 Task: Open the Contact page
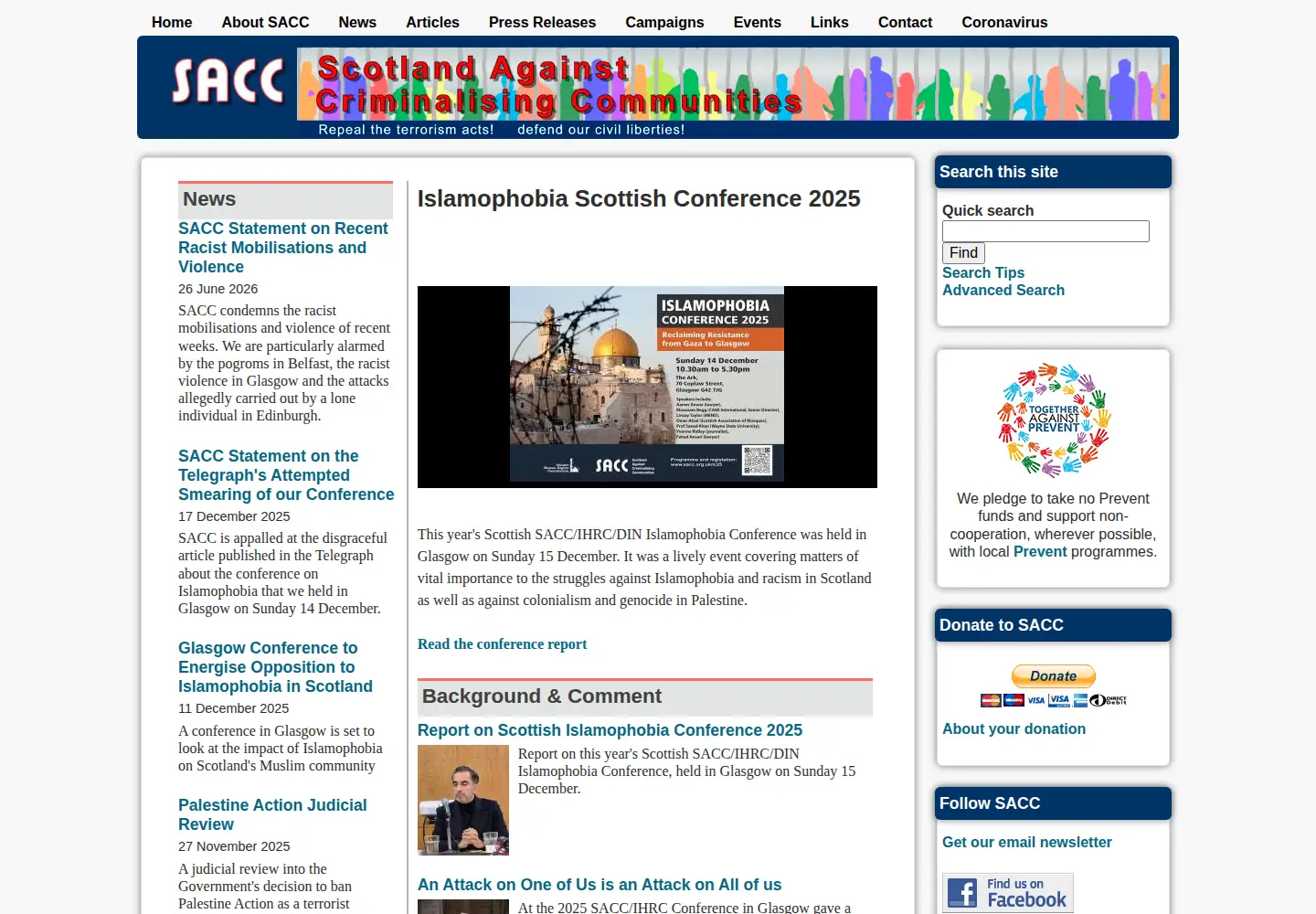[905, 22]
